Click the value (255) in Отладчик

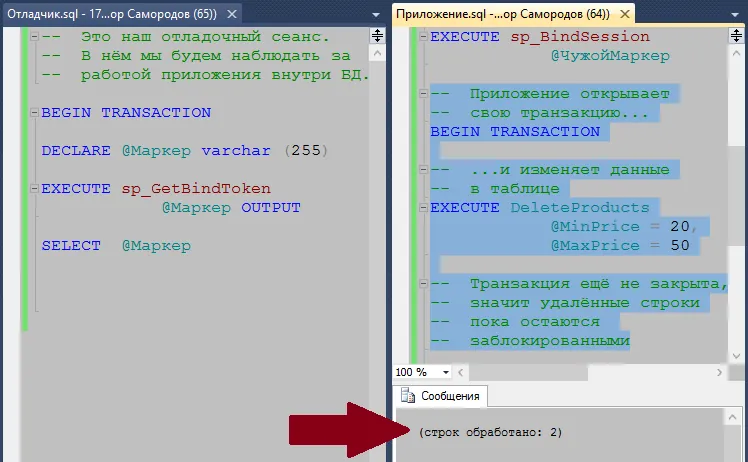(306, 151)
